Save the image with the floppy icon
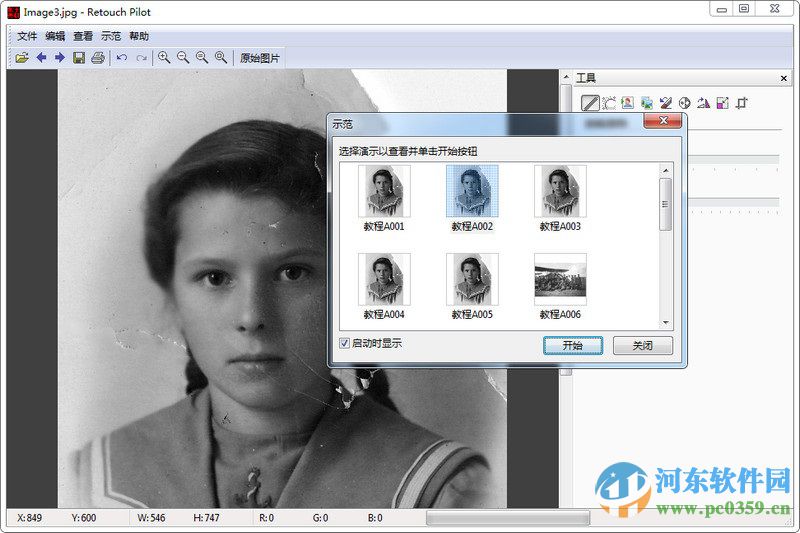This screenshot has height=533, width=800. 79,58
